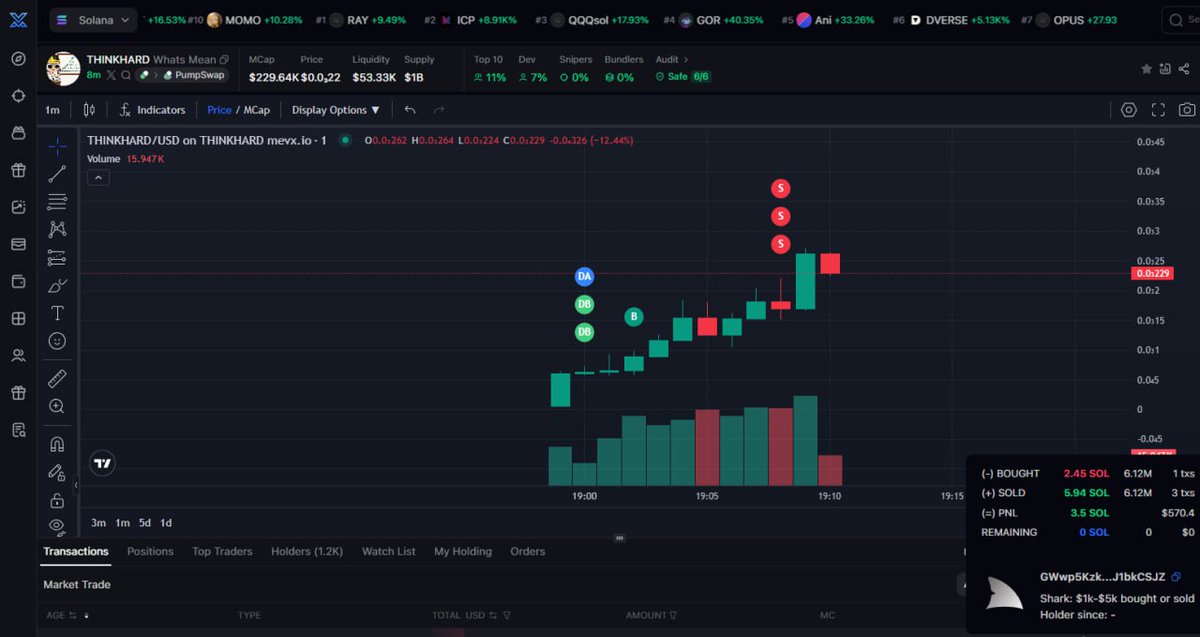The image size is (1200, 637).
Task: Open the upper gift rewards sidebar icon
Action: [18, 170]
